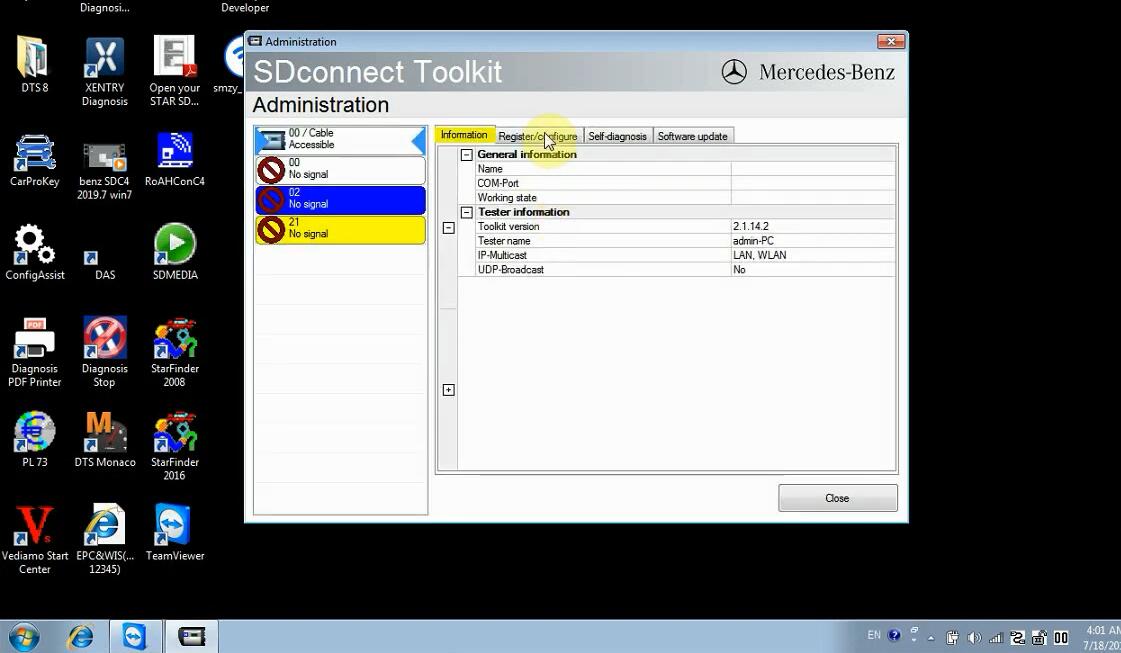
Task: Launch DTS Monaco desktop shortcut
Action: (x=104, y=440)
